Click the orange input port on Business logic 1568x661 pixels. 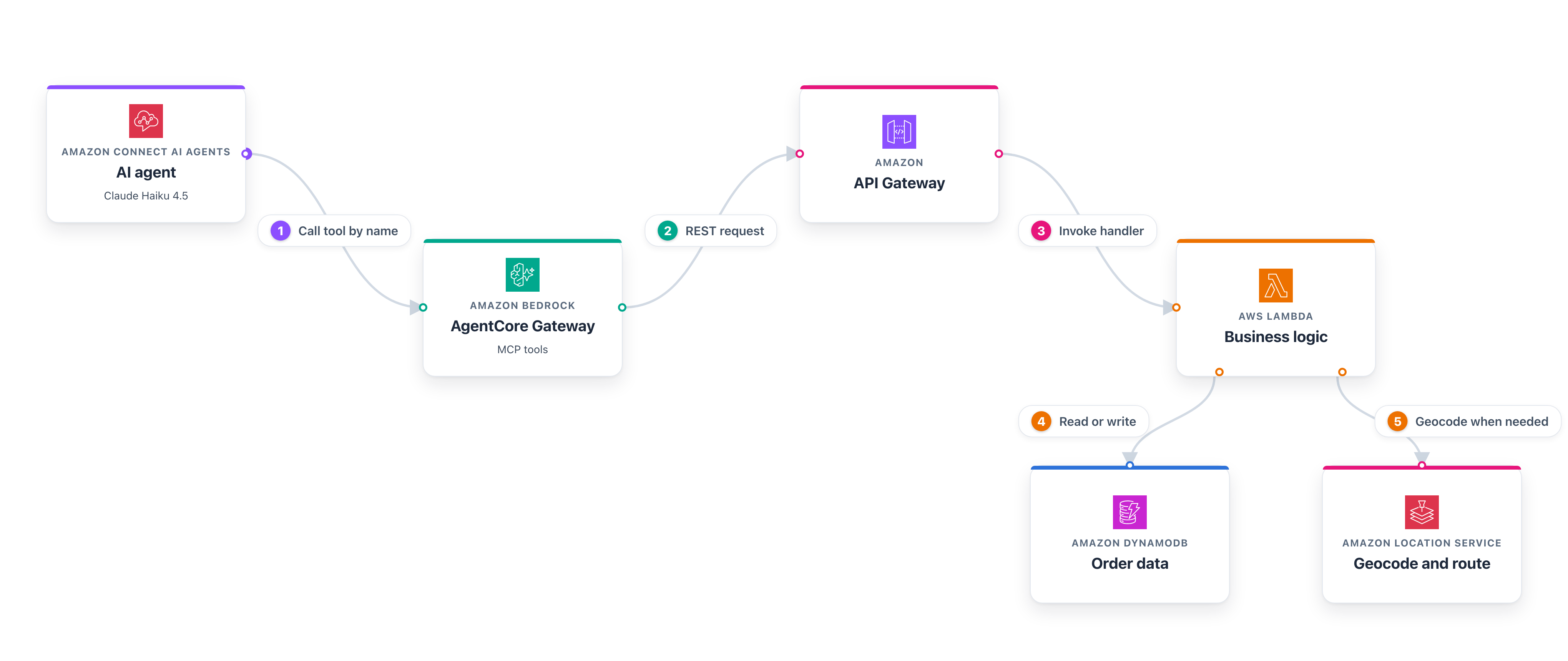point(1177,307)
